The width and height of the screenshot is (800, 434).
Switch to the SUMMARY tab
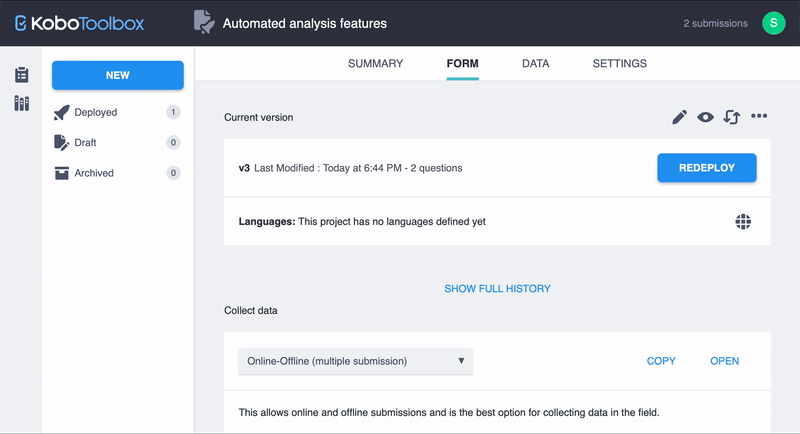coord(375,64)
